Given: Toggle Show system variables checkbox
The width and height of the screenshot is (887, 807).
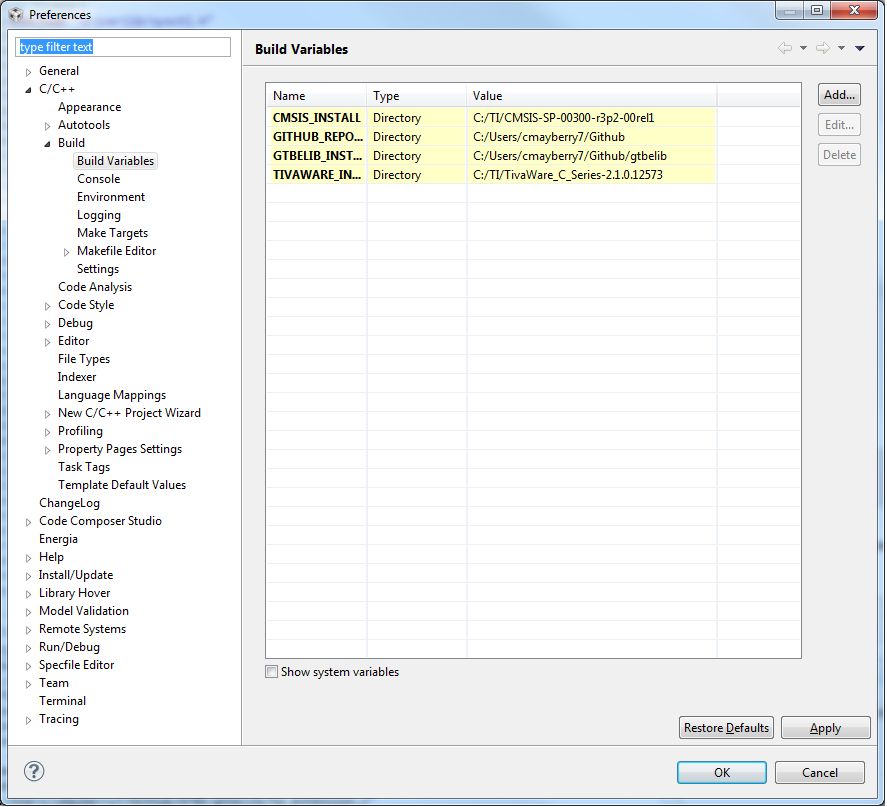Looking at the screenshot, I should pos(272,672).
